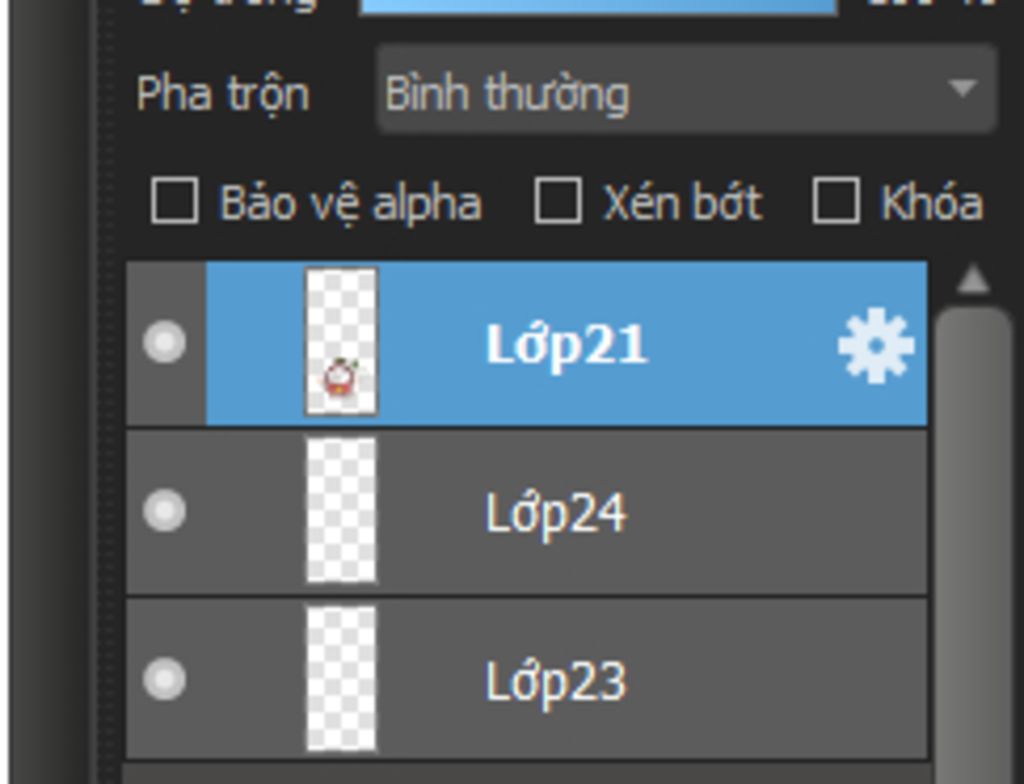
Task: Hide the Lớp23 layer
Action: coord(164,680)
